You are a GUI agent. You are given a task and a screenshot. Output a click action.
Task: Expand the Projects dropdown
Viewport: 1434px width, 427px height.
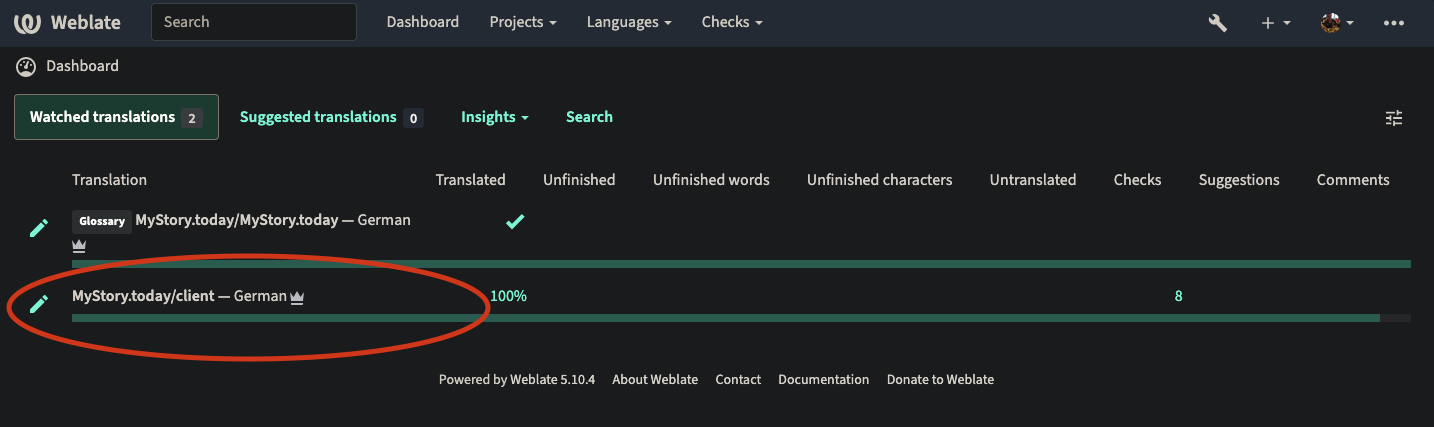[x=523, y=22]
